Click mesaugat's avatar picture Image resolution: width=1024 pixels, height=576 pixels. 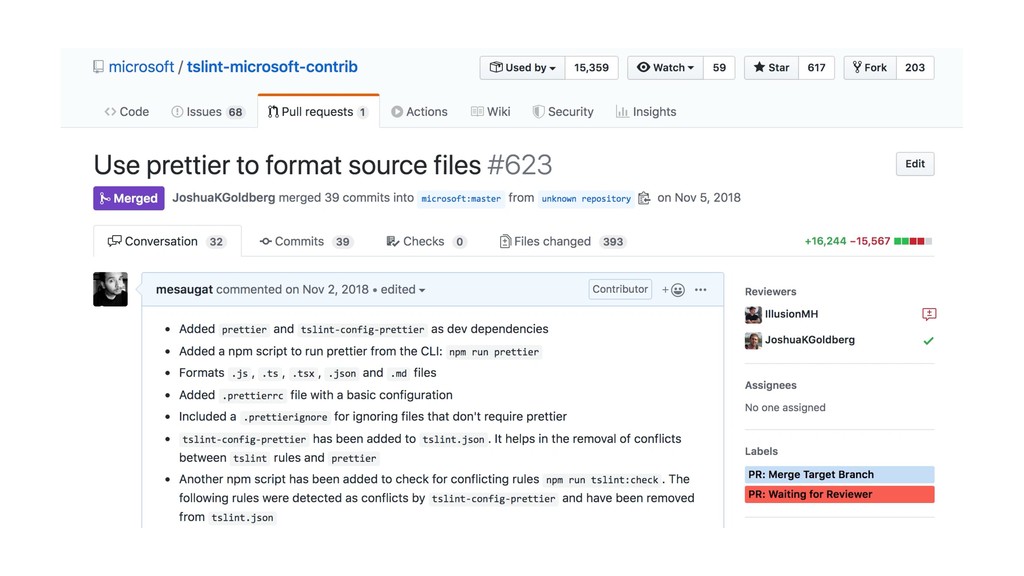[110, 289]
